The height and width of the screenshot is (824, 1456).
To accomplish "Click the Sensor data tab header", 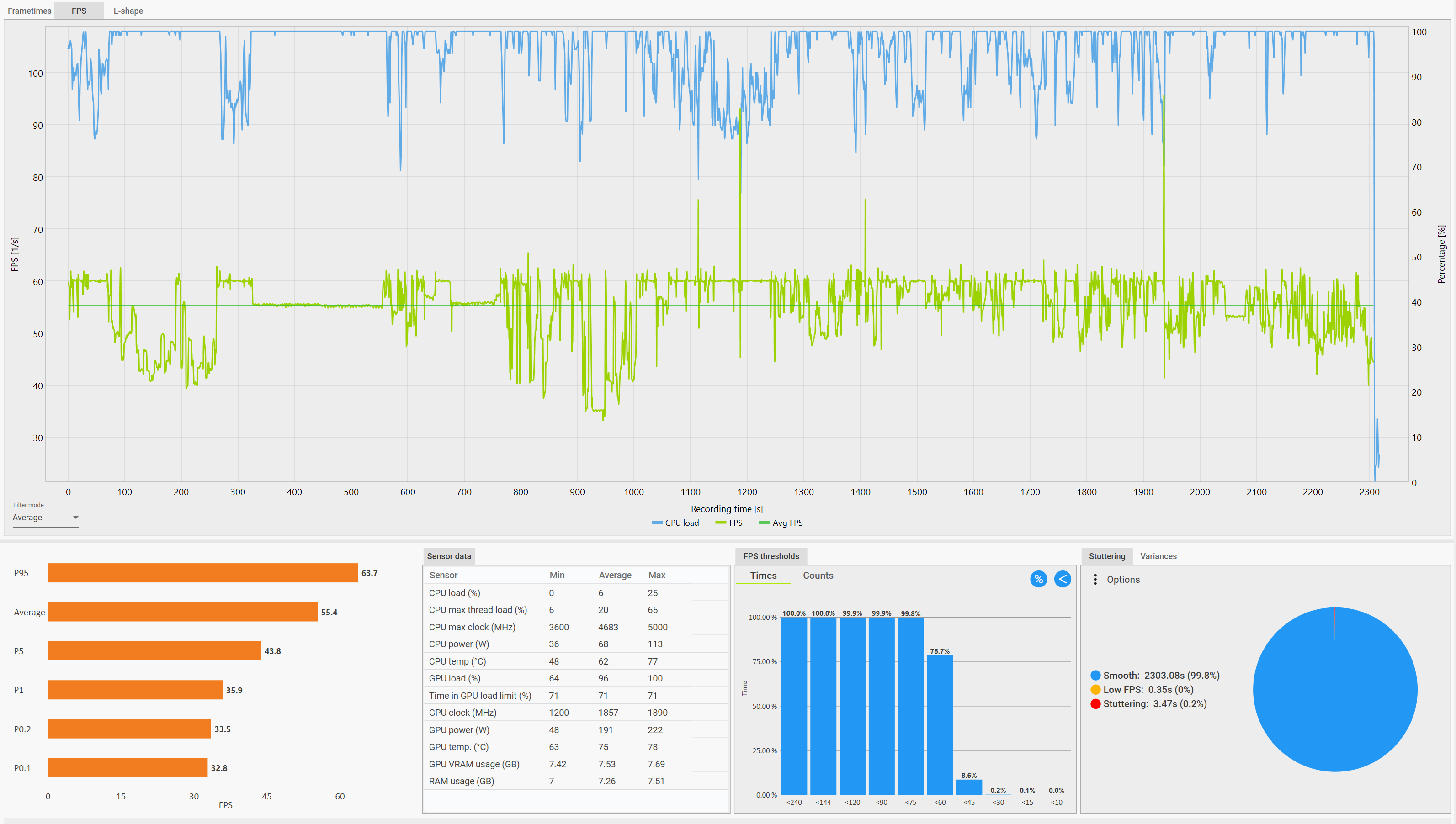I will click(x=448, y=556).
